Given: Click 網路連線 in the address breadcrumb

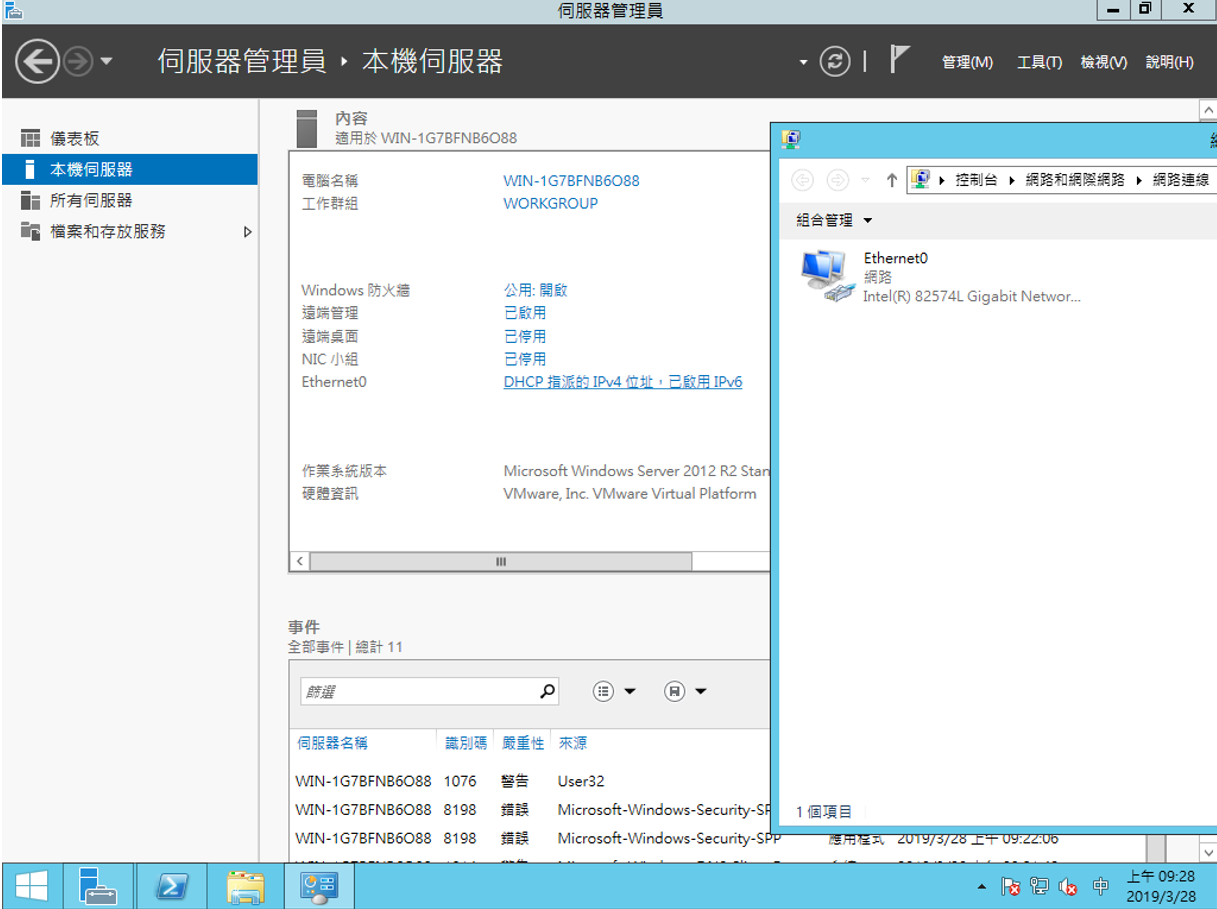Looking at the screenshot, I should [x=1181, y=180].
